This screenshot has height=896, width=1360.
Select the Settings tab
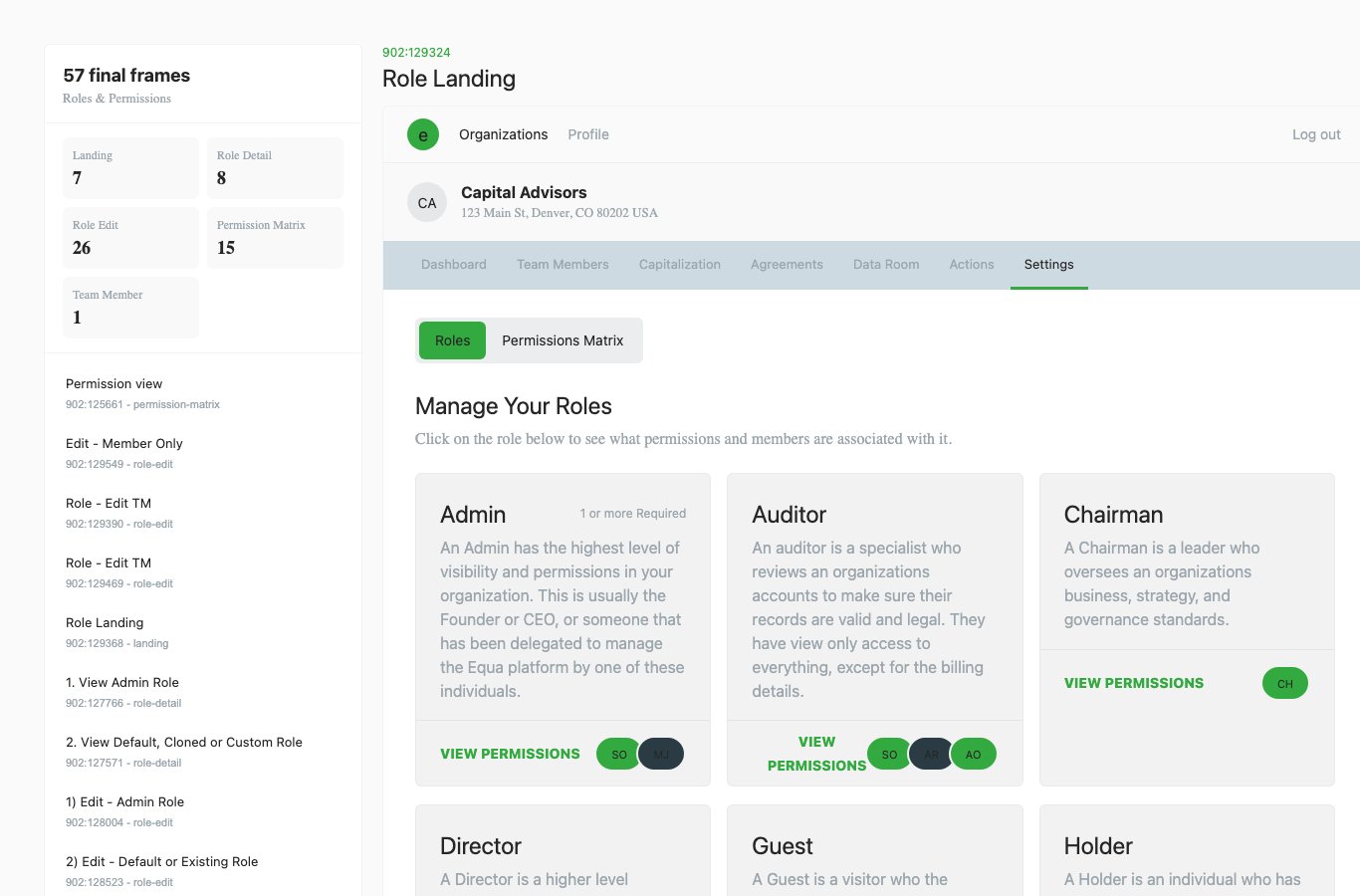click(x=1049, y=265)
